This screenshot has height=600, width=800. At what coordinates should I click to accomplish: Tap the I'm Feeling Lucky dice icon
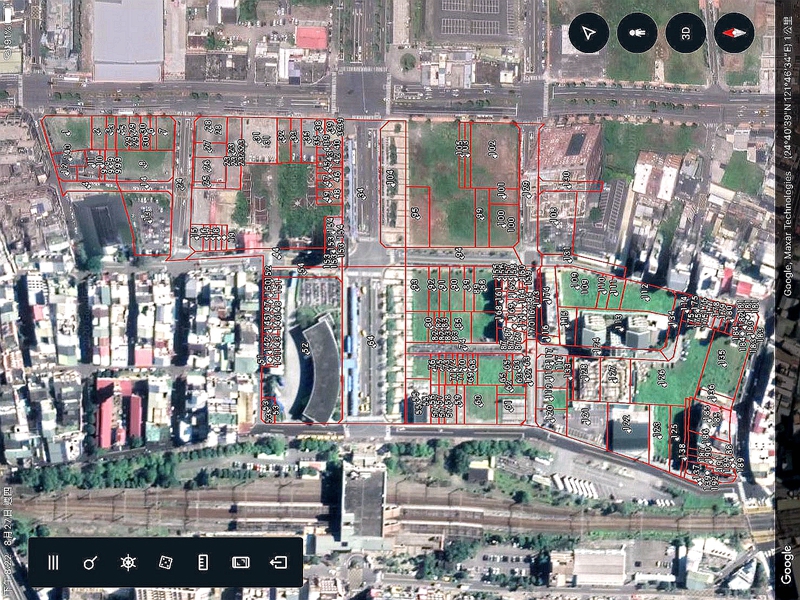click(165, 563)
